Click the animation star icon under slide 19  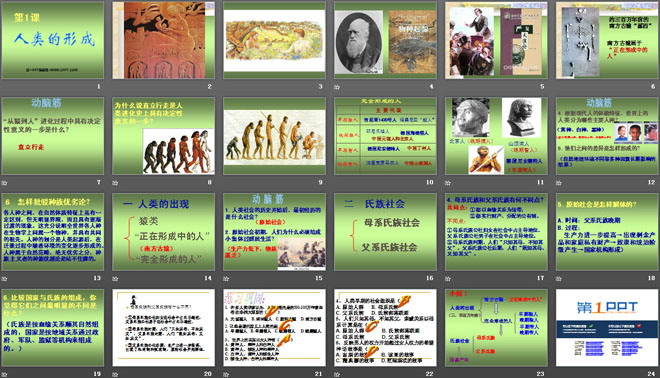click(4, 374)
